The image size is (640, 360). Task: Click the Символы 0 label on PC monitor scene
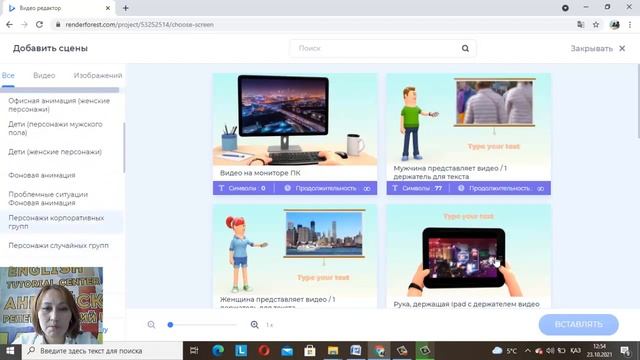tap(242, 188)
